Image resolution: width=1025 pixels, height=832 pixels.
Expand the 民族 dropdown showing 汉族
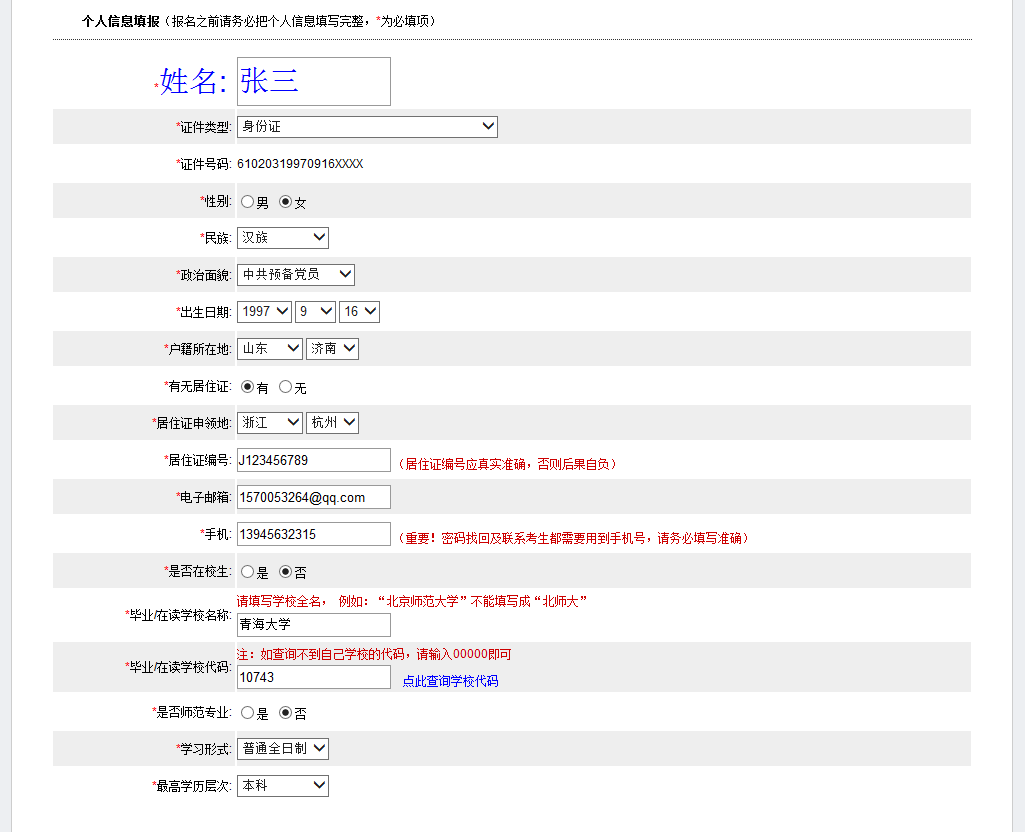pyautogui.click(x=283, y=238)
